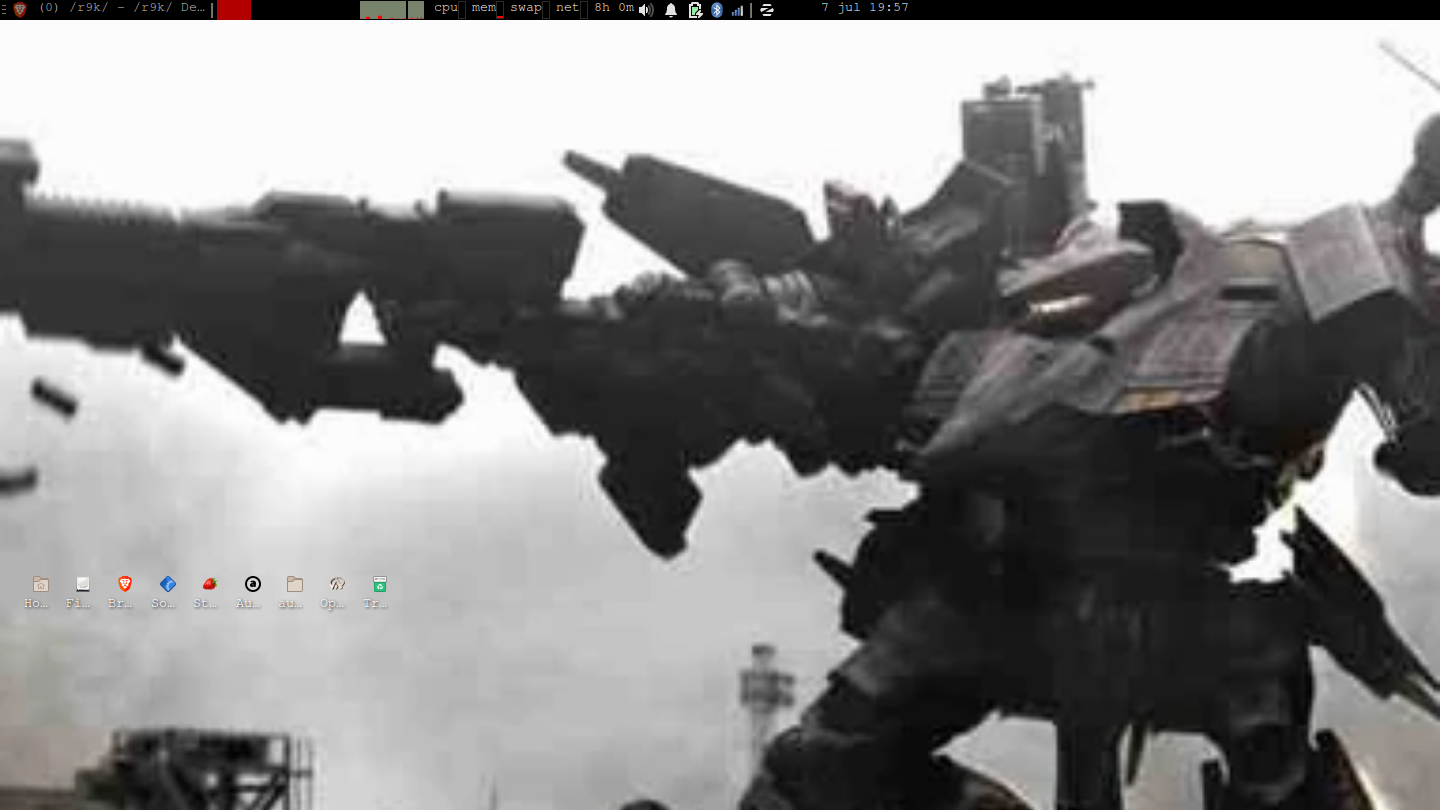Screen dimensions: 1440x810
Task: Select the /r9k/ window title in panel
Action: click(x=120, y=8)
